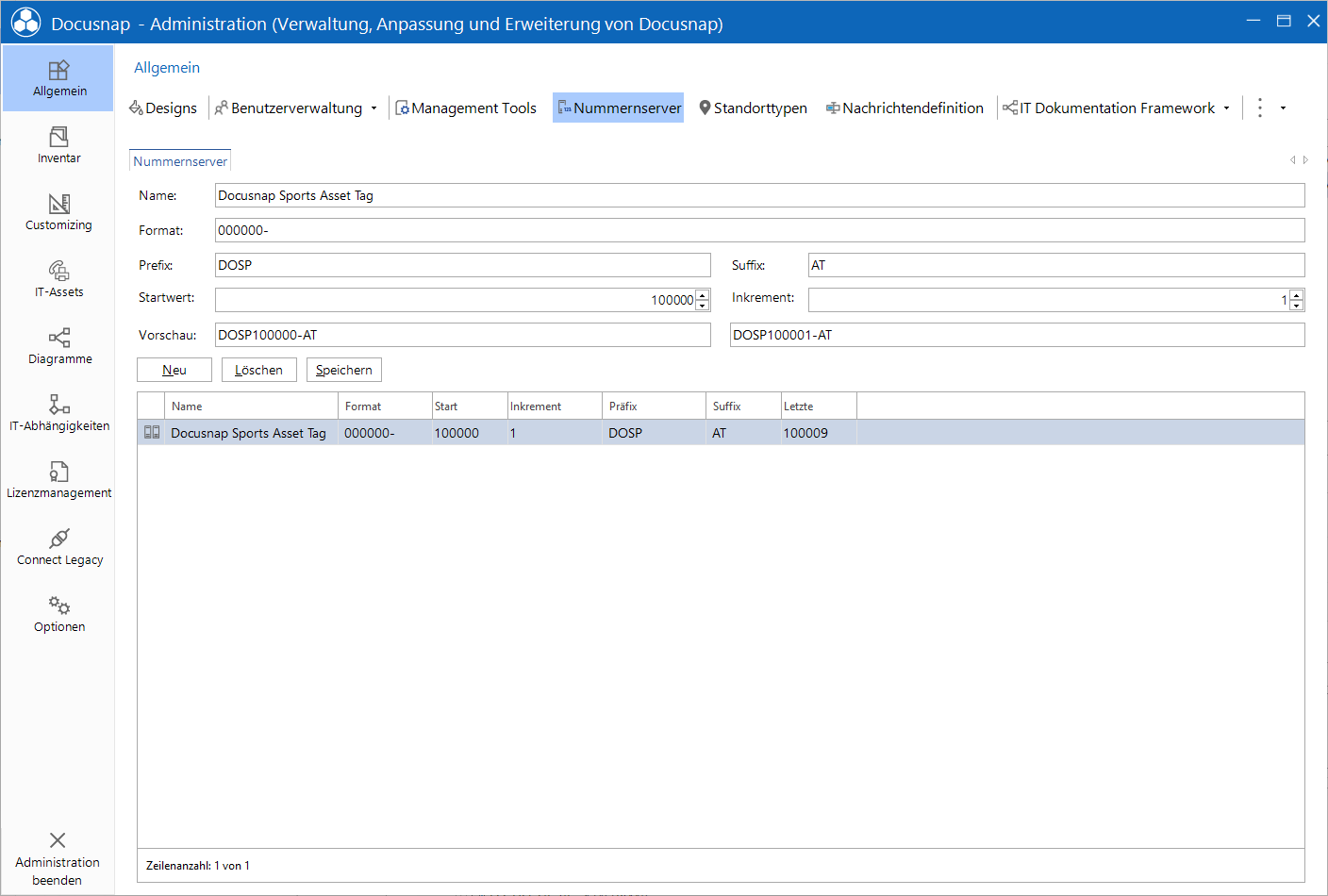This screenshot has width=1328, height=896.
Task: Open the Lizenzmanagement sidebar section
Action: pyautogui.click(x=58, y=480)
